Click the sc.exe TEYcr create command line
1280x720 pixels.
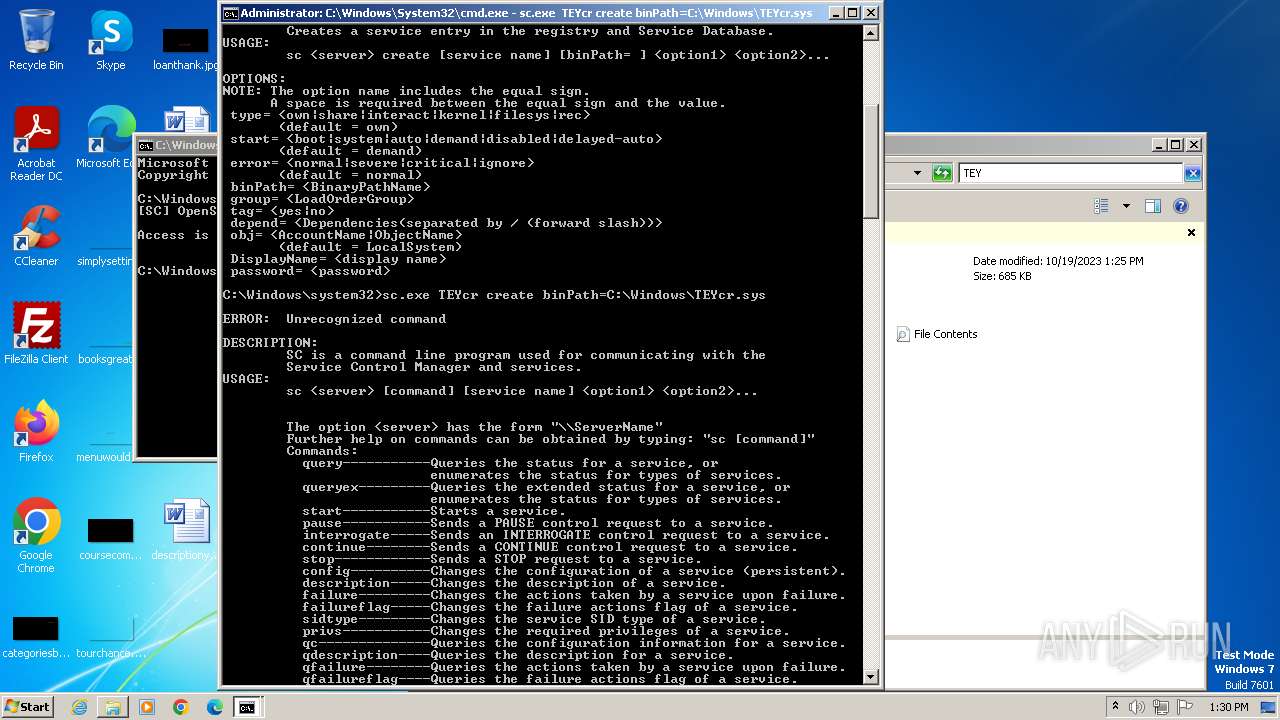click(494, 295)
